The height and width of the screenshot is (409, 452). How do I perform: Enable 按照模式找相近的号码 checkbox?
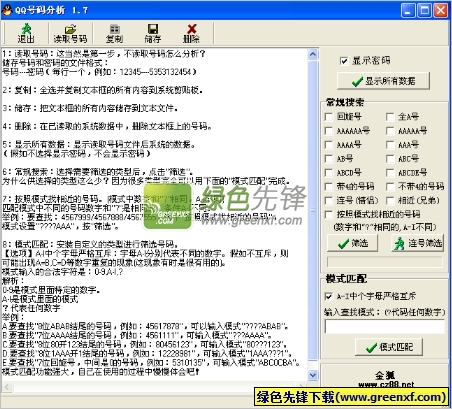329,214
